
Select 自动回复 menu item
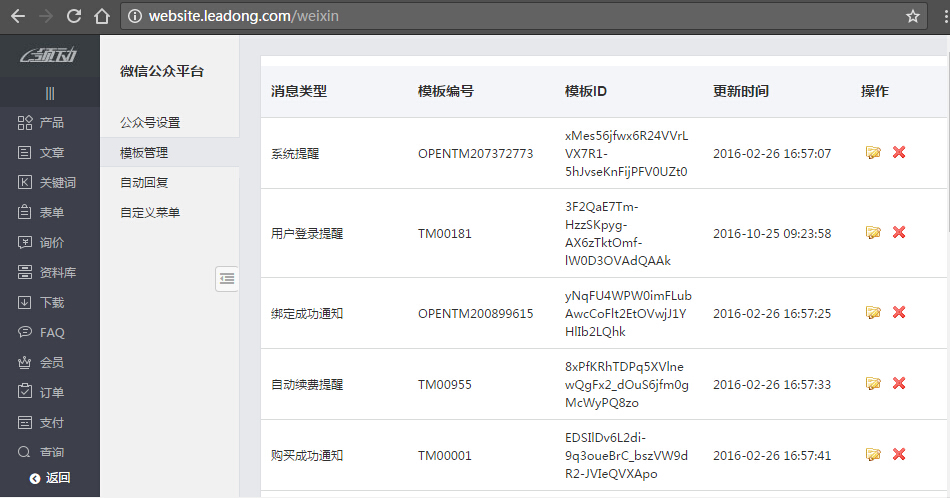coord(144,183)
